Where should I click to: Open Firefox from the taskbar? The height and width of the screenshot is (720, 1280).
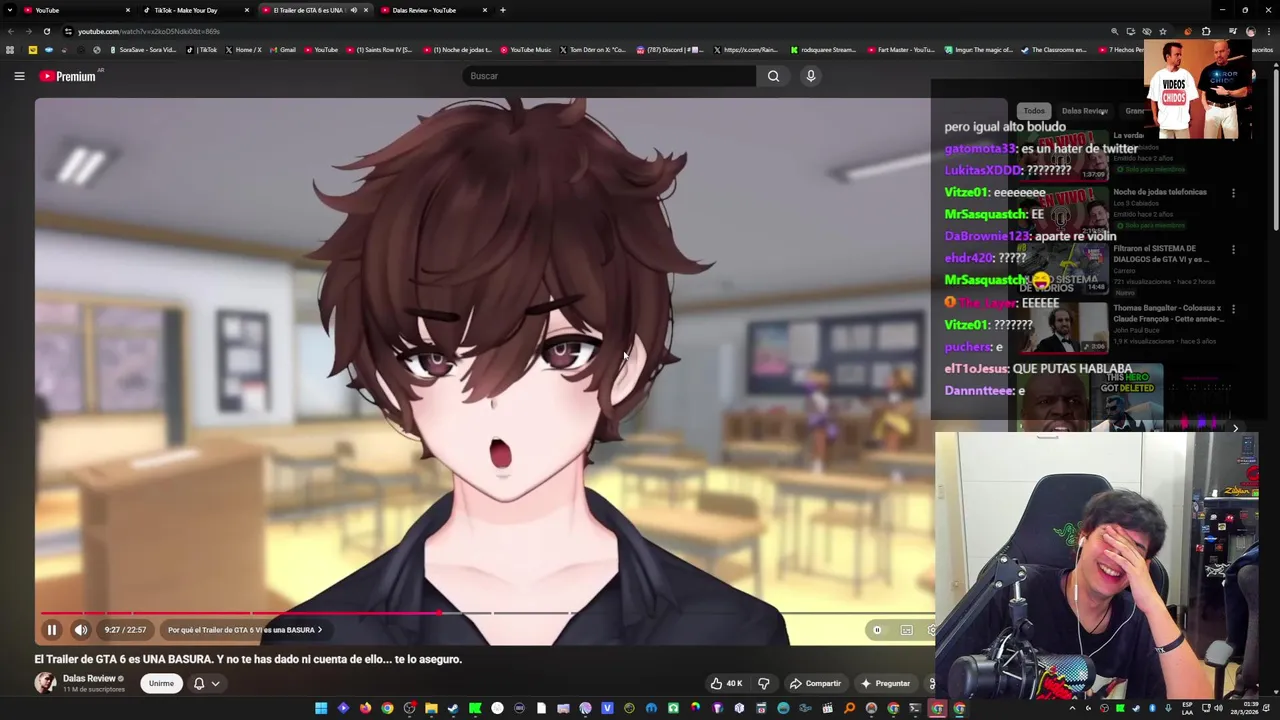pos(365,709)
